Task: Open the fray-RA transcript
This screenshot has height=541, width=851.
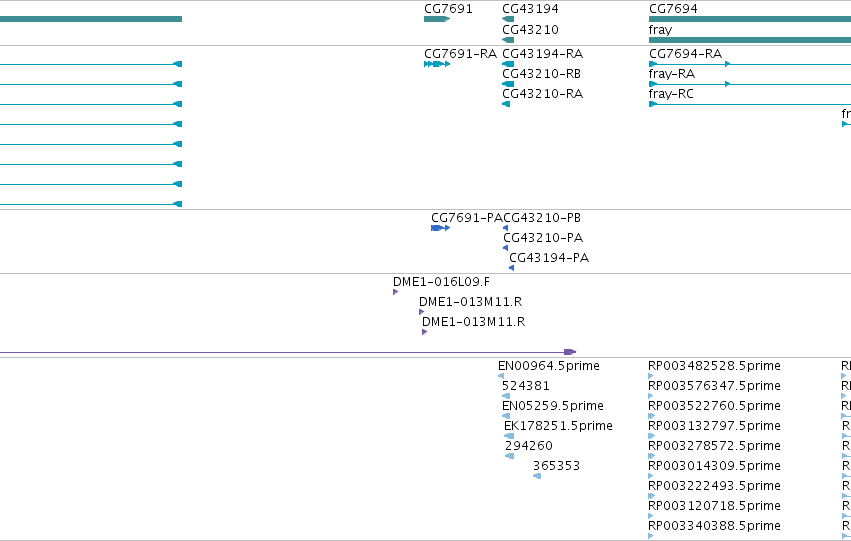Action: pyautogui.click(x=672, y=74)
